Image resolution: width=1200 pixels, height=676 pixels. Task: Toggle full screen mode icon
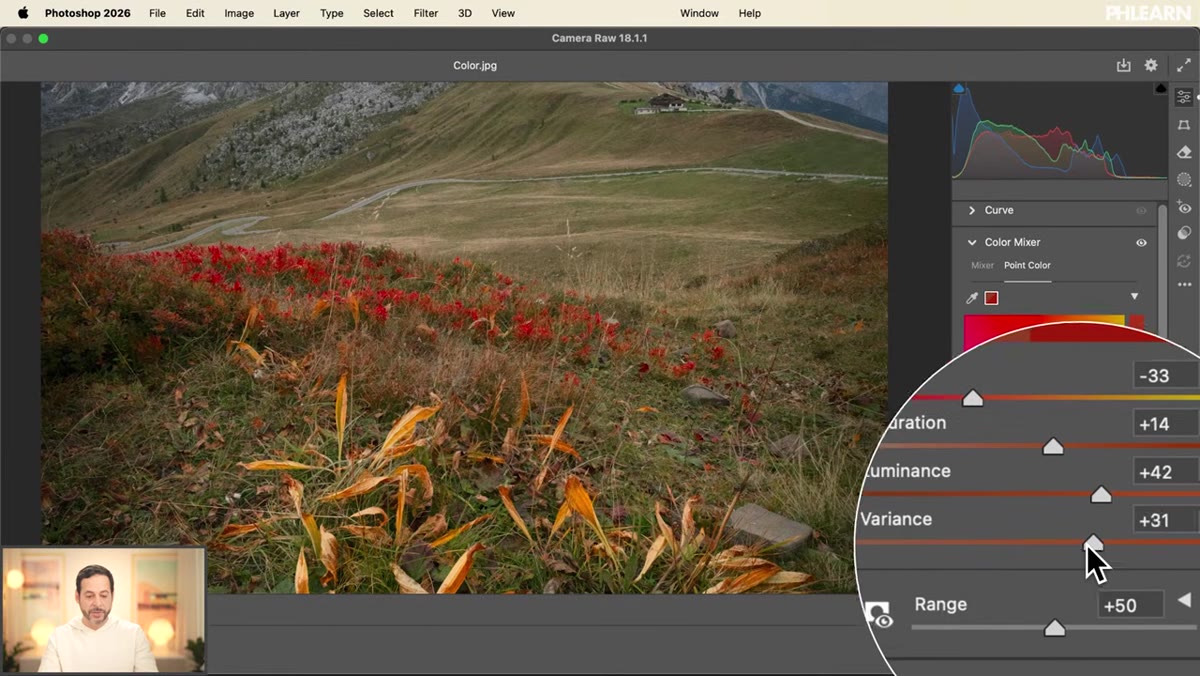pyautogui.click(x=1184, y=65)
